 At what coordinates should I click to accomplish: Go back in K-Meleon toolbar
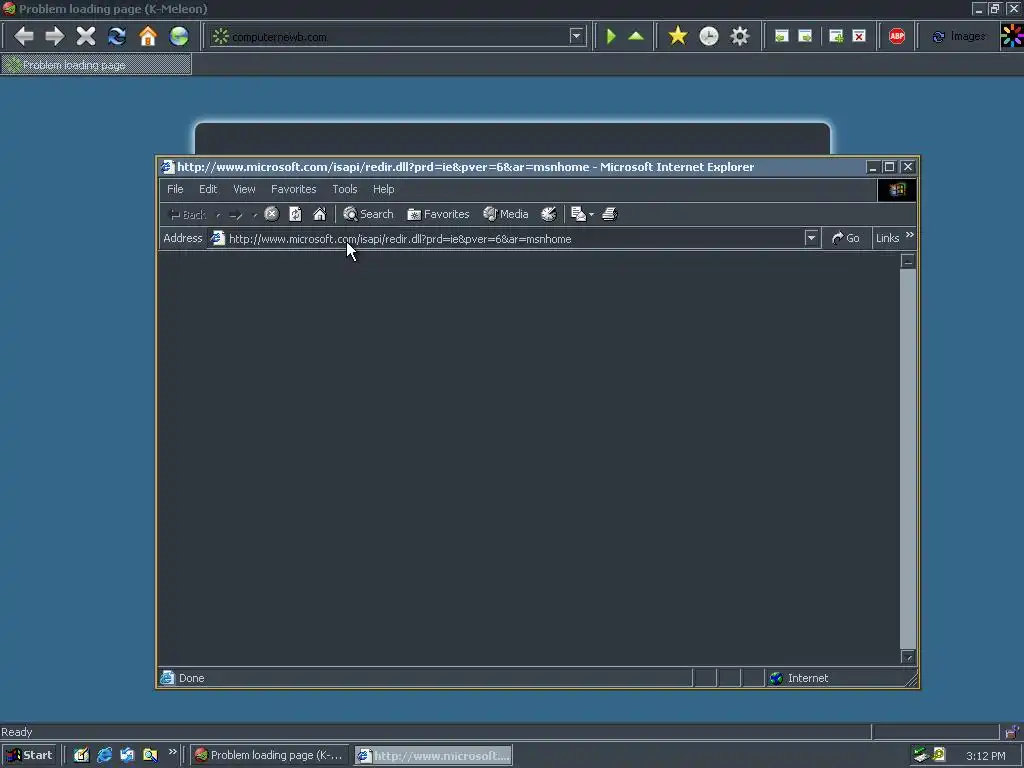(x=24, y=36)
